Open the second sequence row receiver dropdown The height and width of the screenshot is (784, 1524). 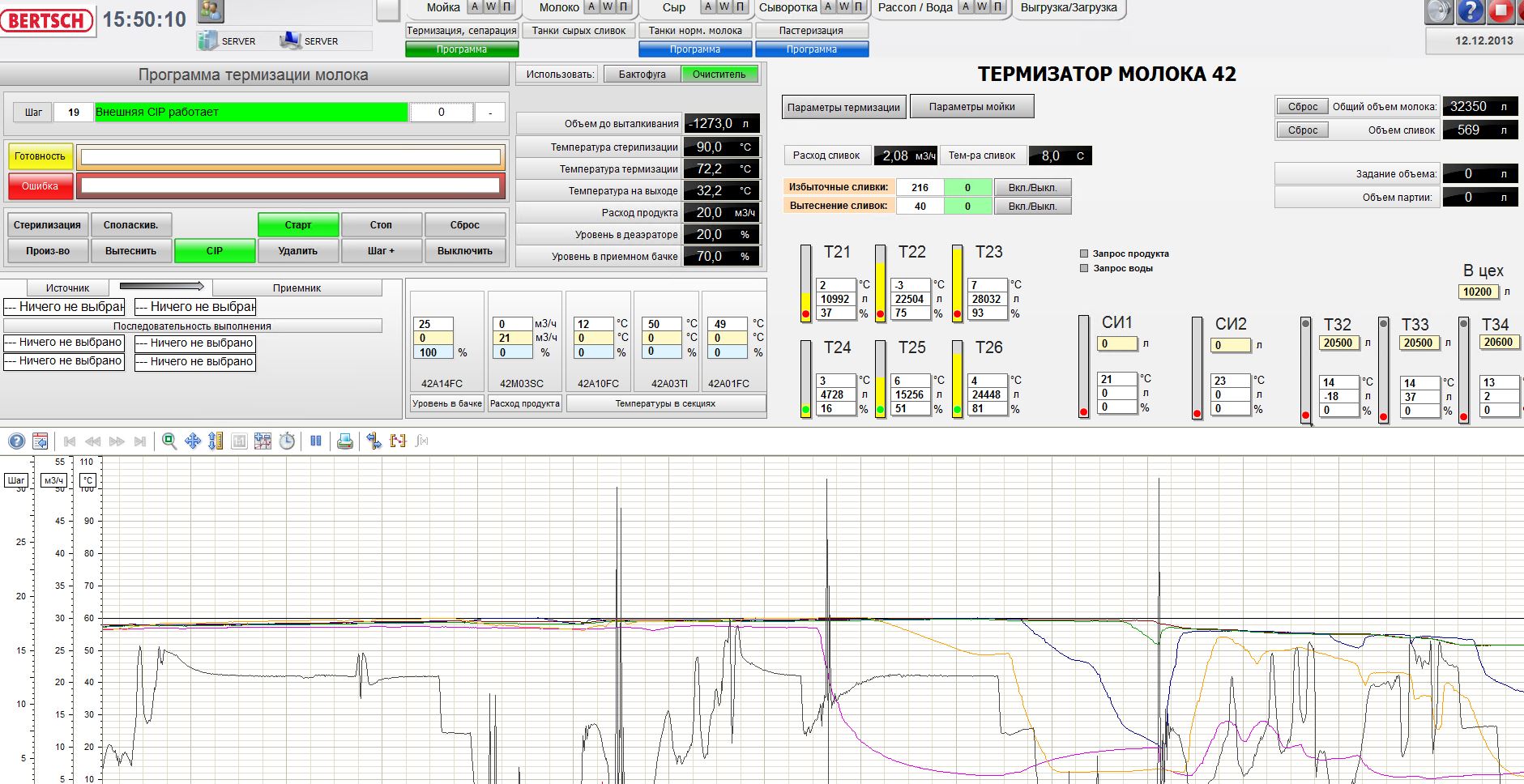195,362
